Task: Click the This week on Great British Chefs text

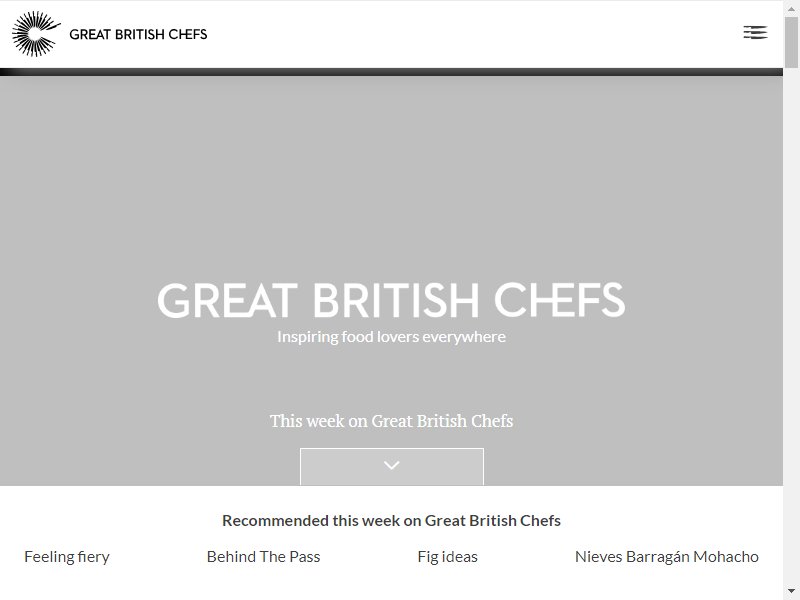Action: point(391,421)
